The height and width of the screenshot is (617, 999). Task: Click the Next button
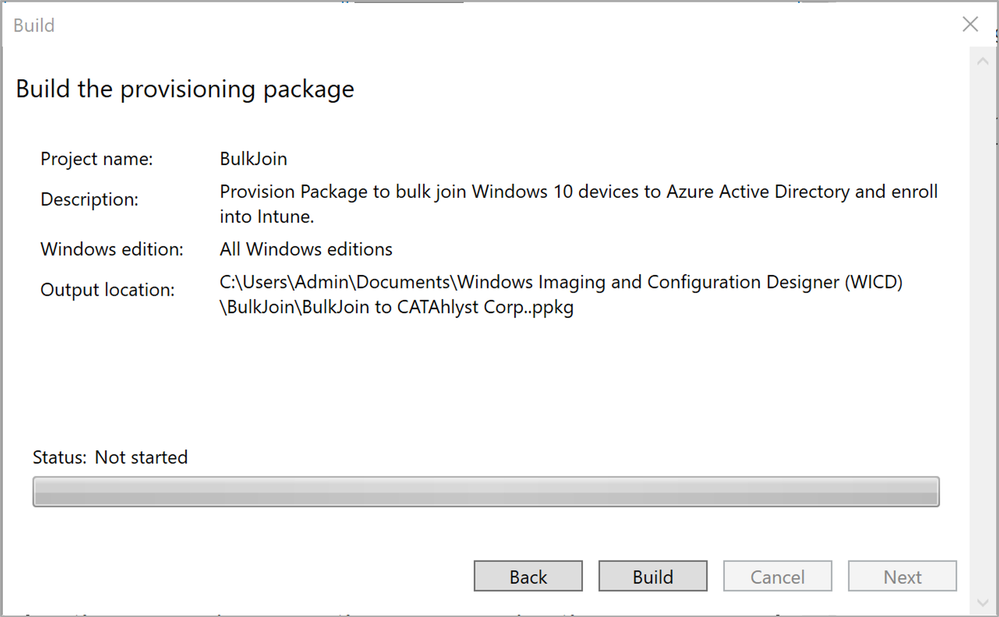pyautogui.click(x=902, y=577)
